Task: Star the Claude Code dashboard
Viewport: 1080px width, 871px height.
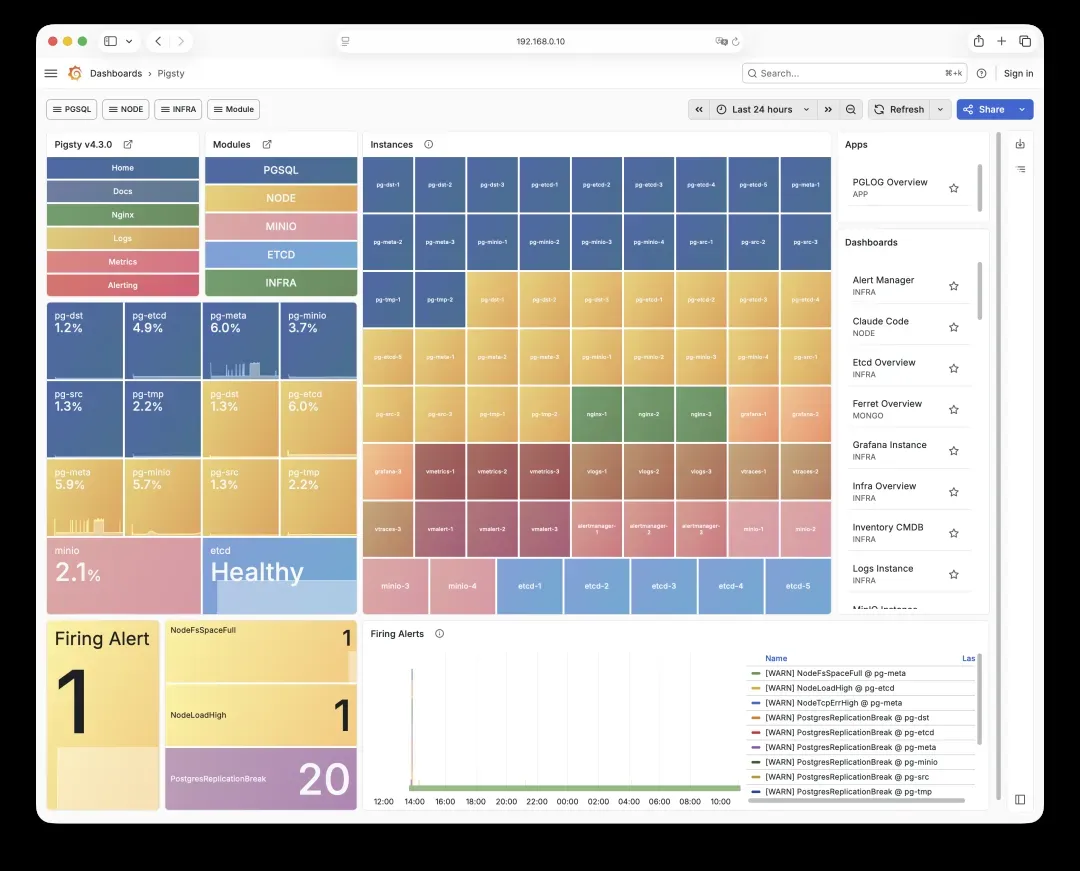Action: [x=954, y=327]
